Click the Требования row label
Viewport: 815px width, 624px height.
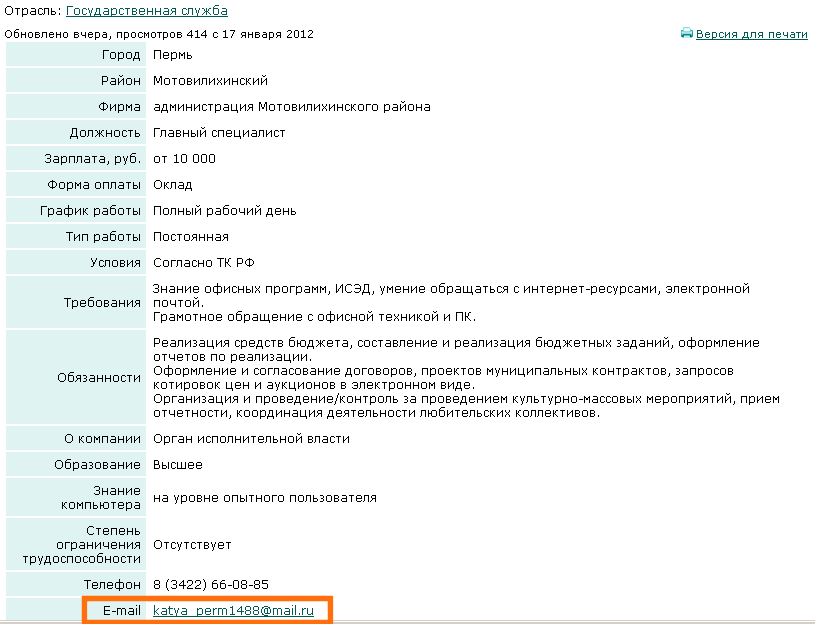click(x=101, y=303)
